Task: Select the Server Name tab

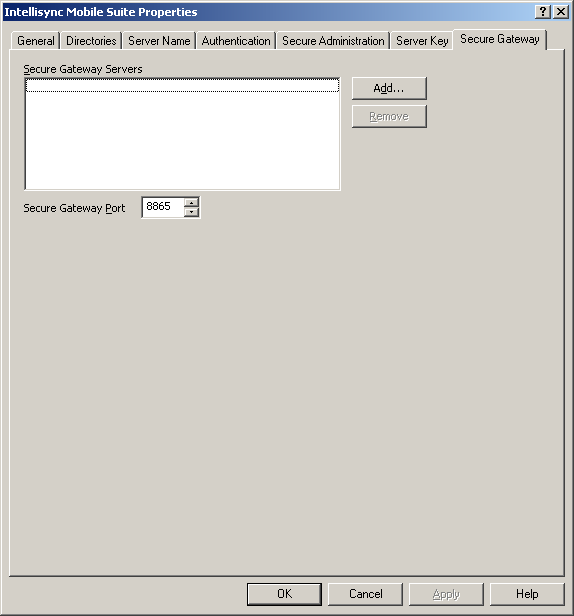Action: (159, 41)
